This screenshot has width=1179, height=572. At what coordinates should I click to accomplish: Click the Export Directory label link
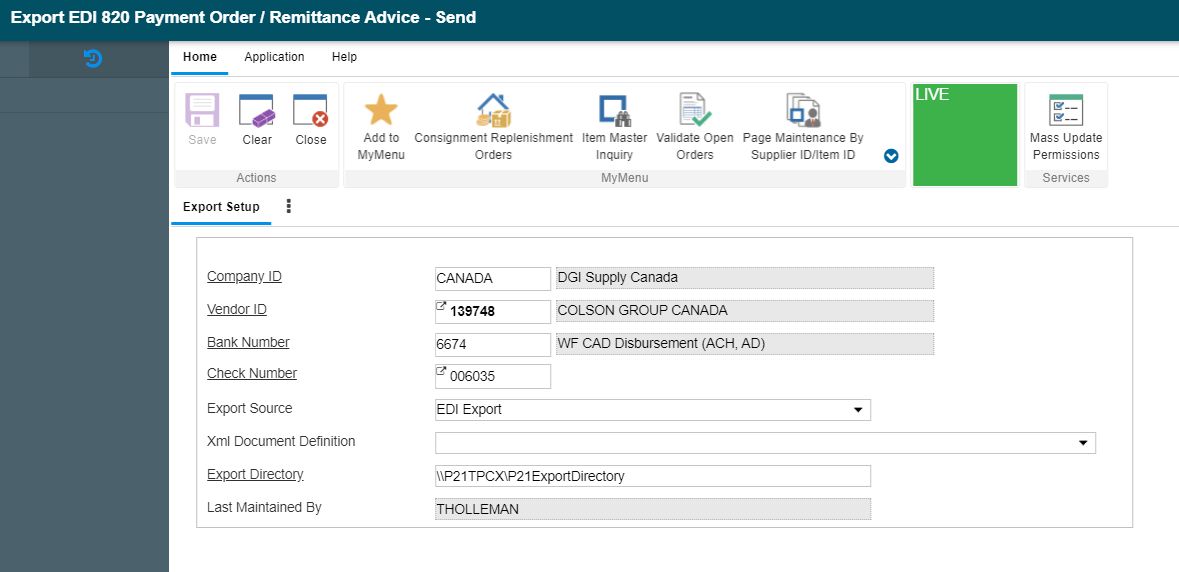[255, 475]
